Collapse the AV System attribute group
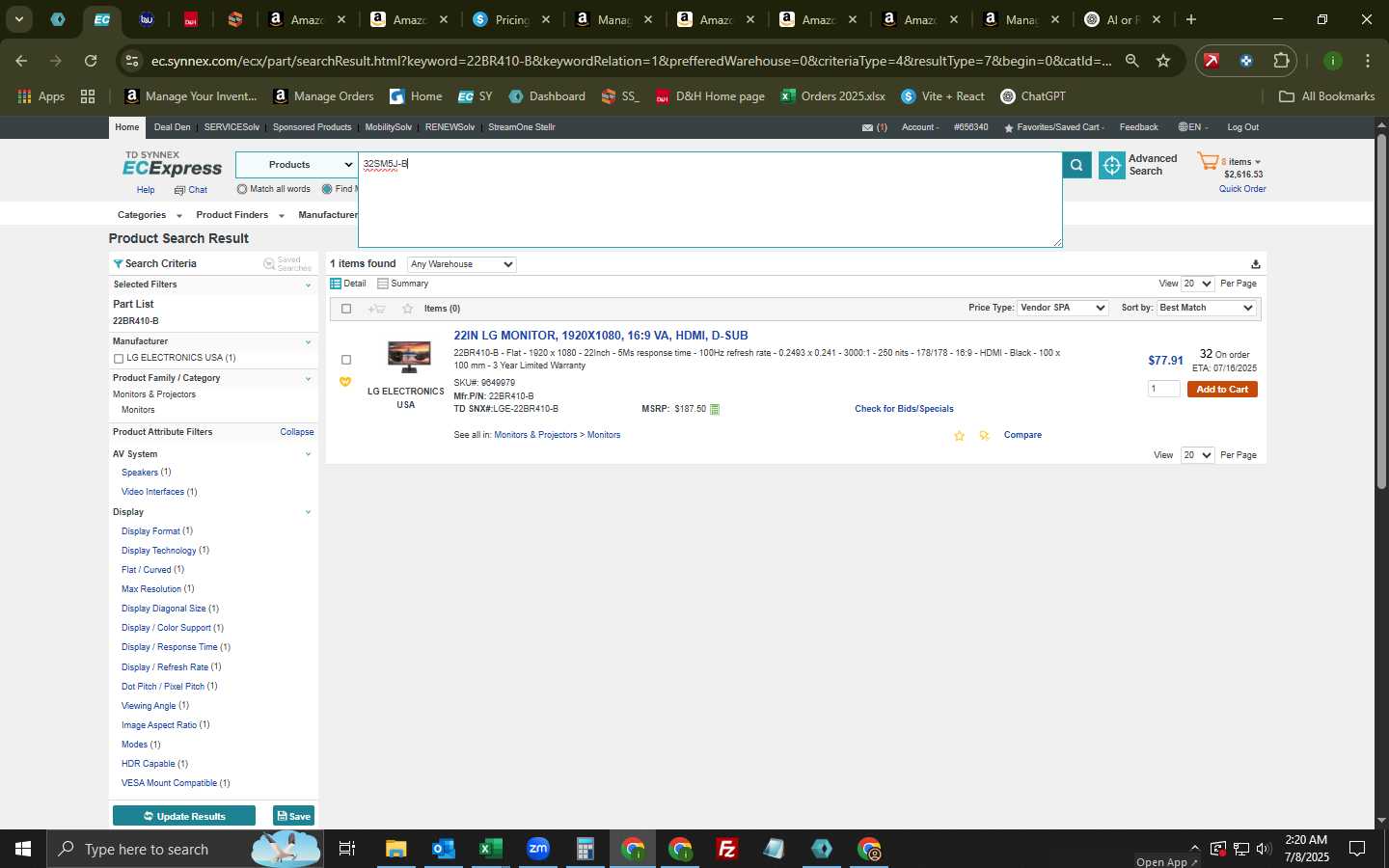 tap(308, 454)
